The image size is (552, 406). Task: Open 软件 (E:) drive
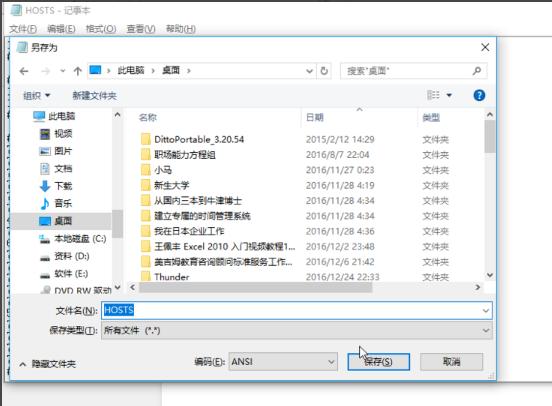pyautogui.click(x=71, y=274)
